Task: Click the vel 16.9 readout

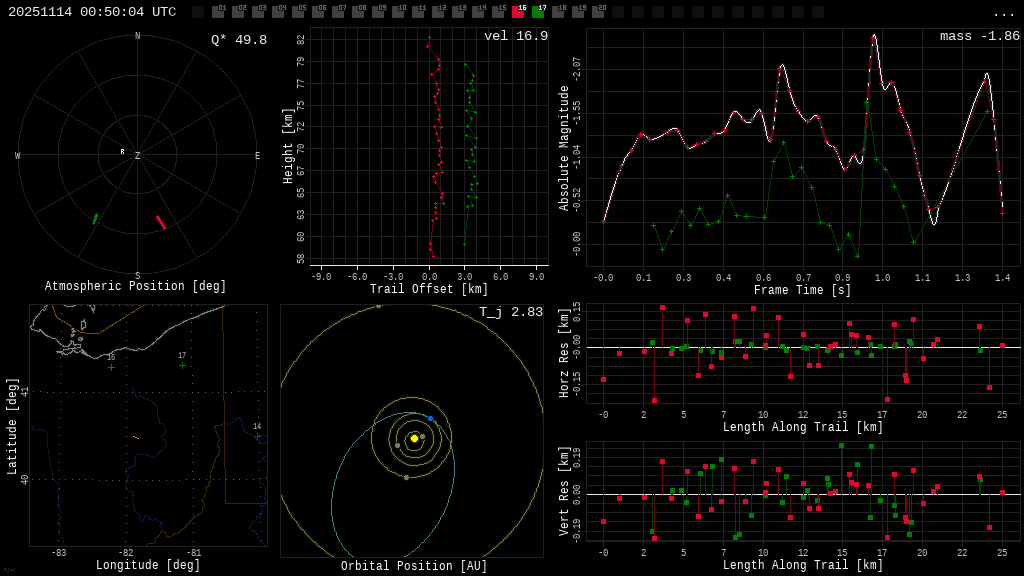Action: (x=516, y=36)
